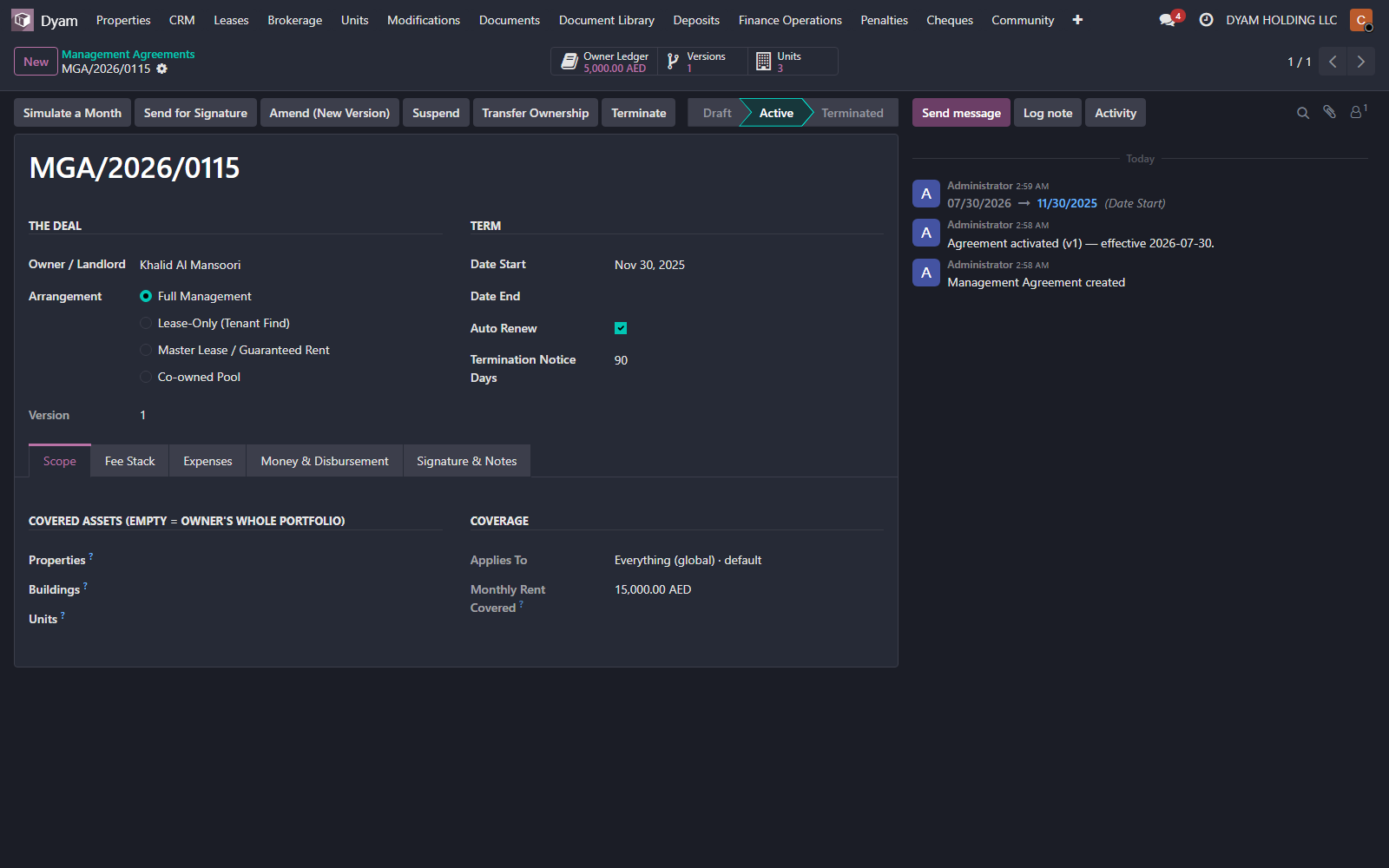Show help tooltip for Monthly Rent Covered
Image resolution: width=1389 pixels, height=868 pixels.
point(521,604)
